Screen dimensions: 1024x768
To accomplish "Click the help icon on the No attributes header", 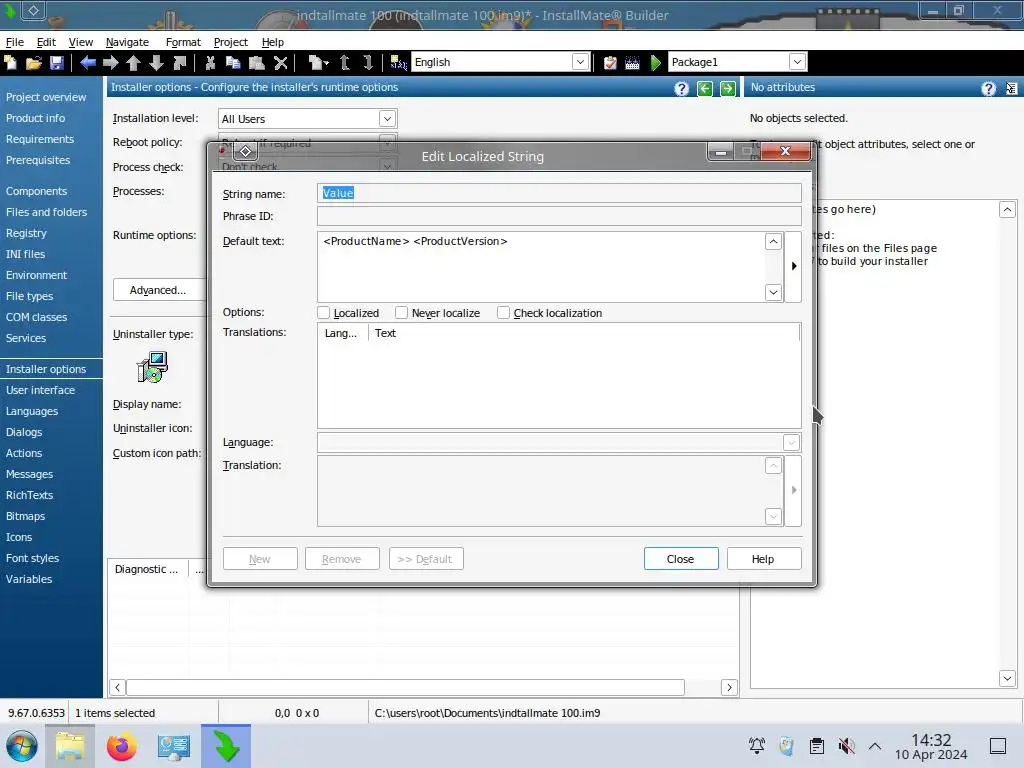I will click(x=988, y=88).
